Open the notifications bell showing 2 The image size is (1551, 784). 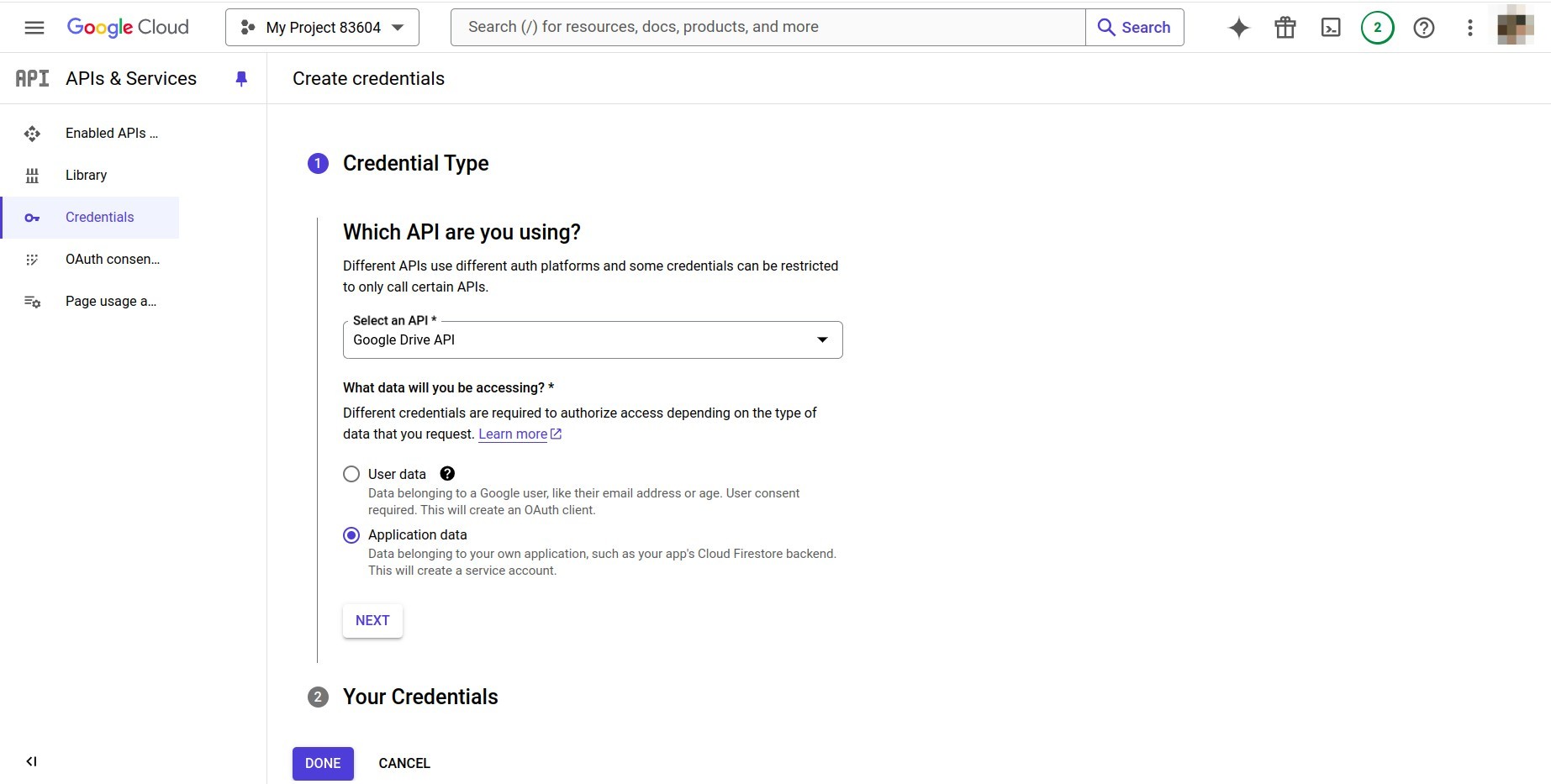click(x=1376, y=27)
